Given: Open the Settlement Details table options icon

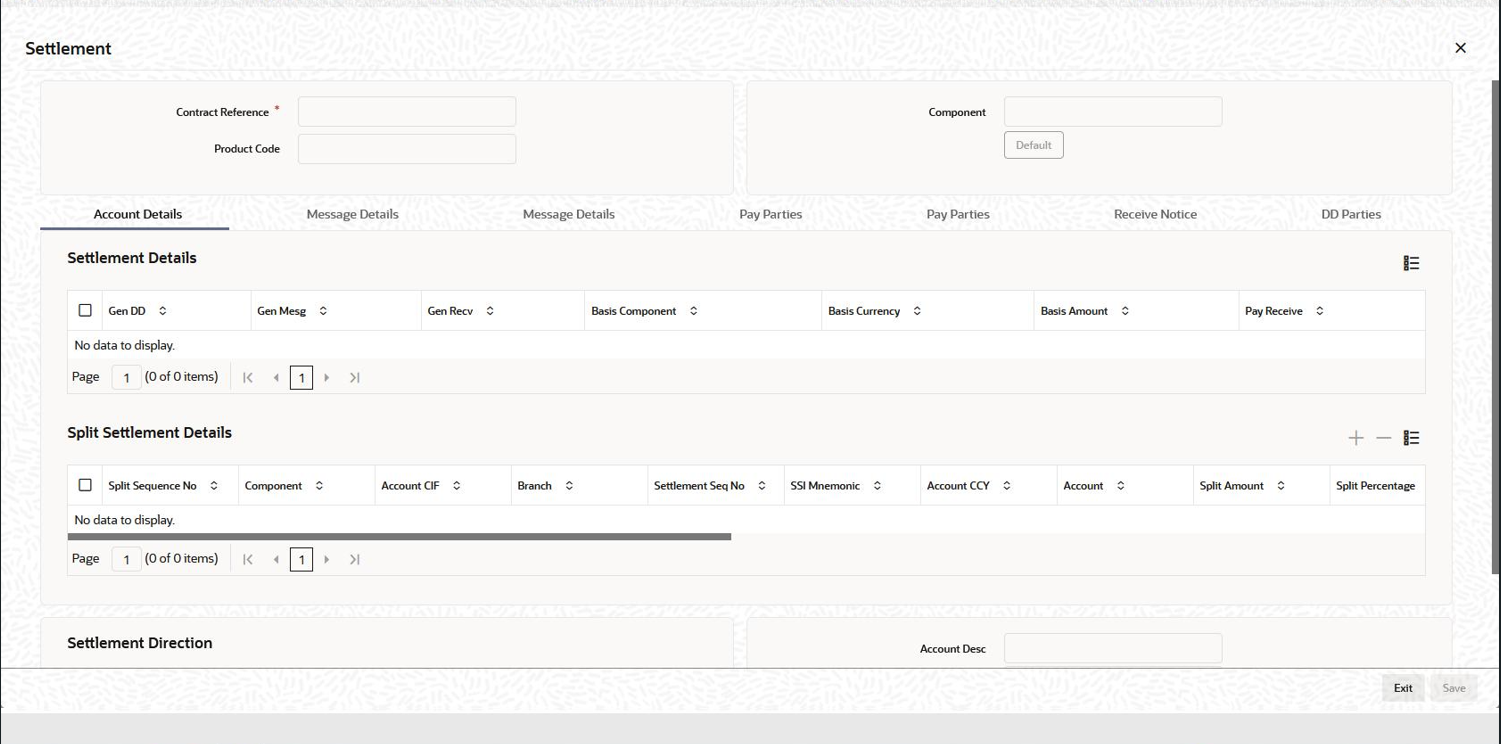Looking at the screenshot, I should tap(1411, 262).
